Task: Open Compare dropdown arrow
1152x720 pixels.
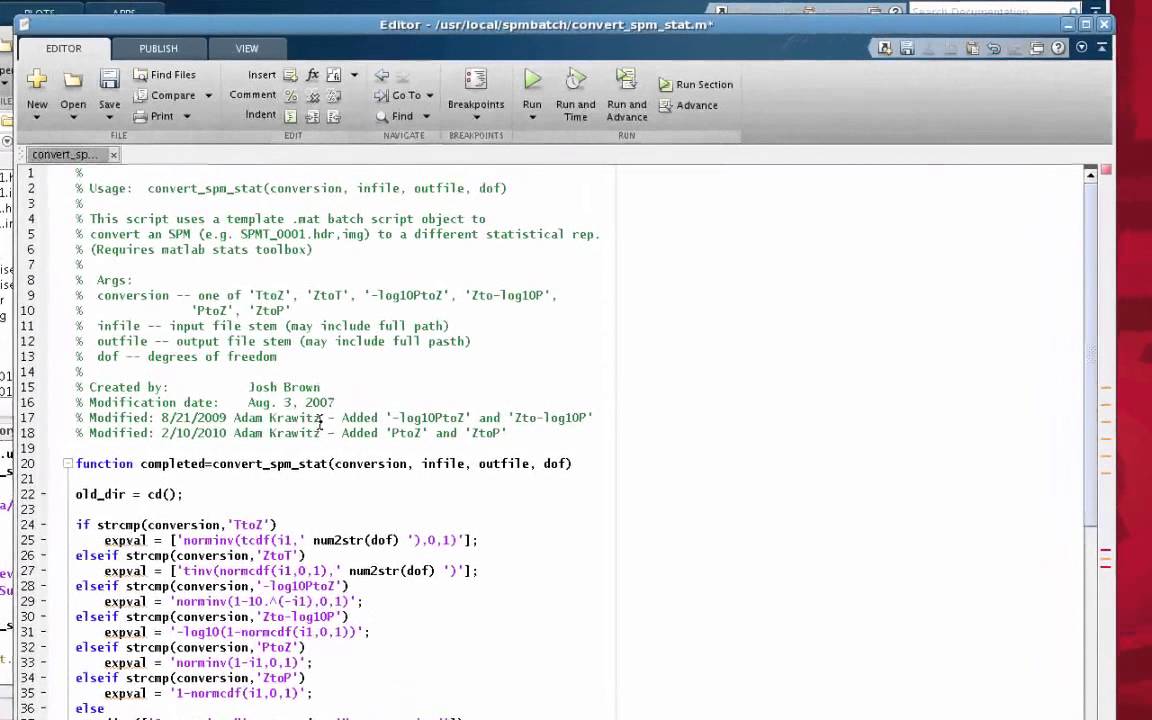Action: pyautogui.click(x=209, y=96)
